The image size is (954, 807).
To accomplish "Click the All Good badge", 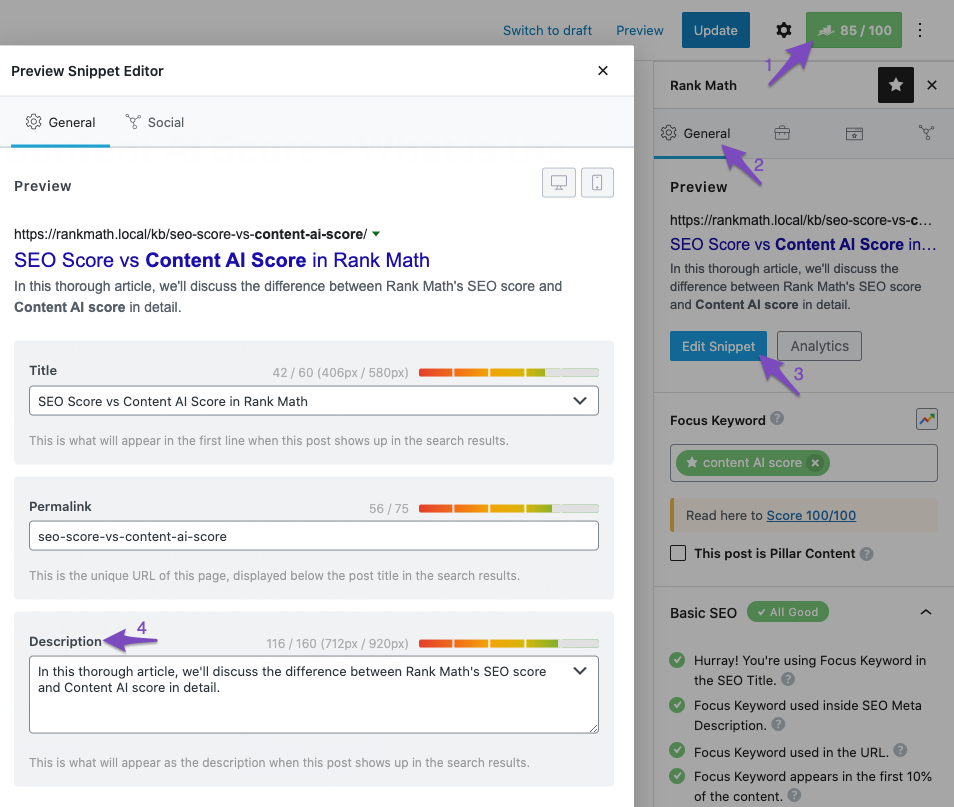I will coord(787,612).
